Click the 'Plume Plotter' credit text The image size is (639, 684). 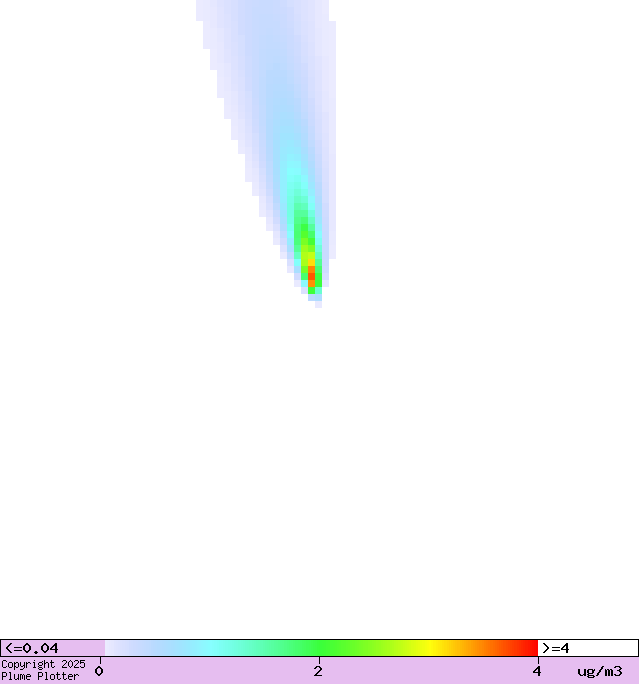tap(40, 677)
